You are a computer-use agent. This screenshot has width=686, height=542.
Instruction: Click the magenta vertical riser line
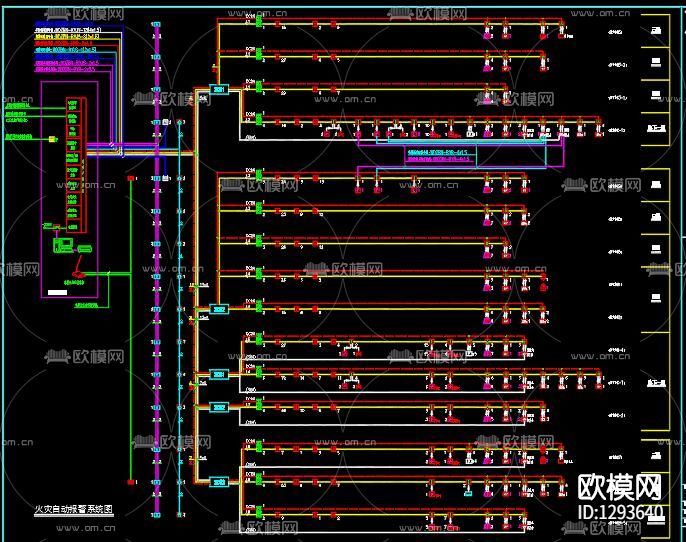click(x=156, y=300)
